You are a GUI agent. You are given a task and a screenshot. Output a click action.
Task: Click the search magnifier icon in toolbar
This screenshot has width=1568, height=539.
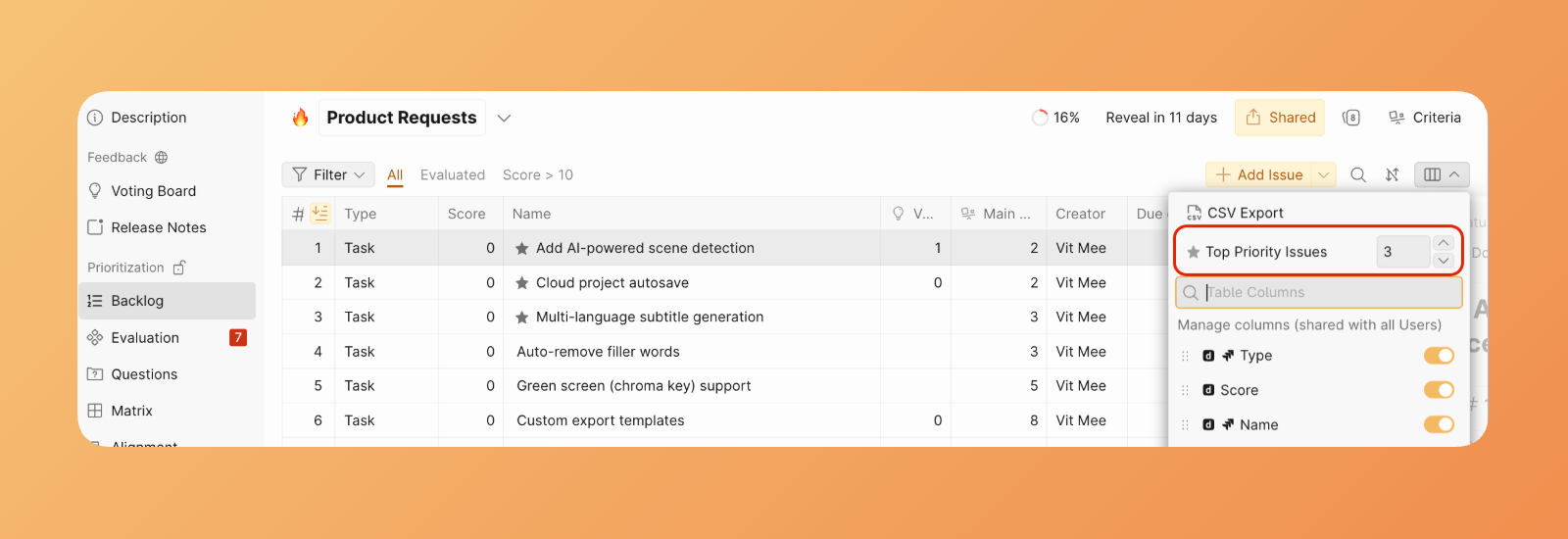point(1358,174)
